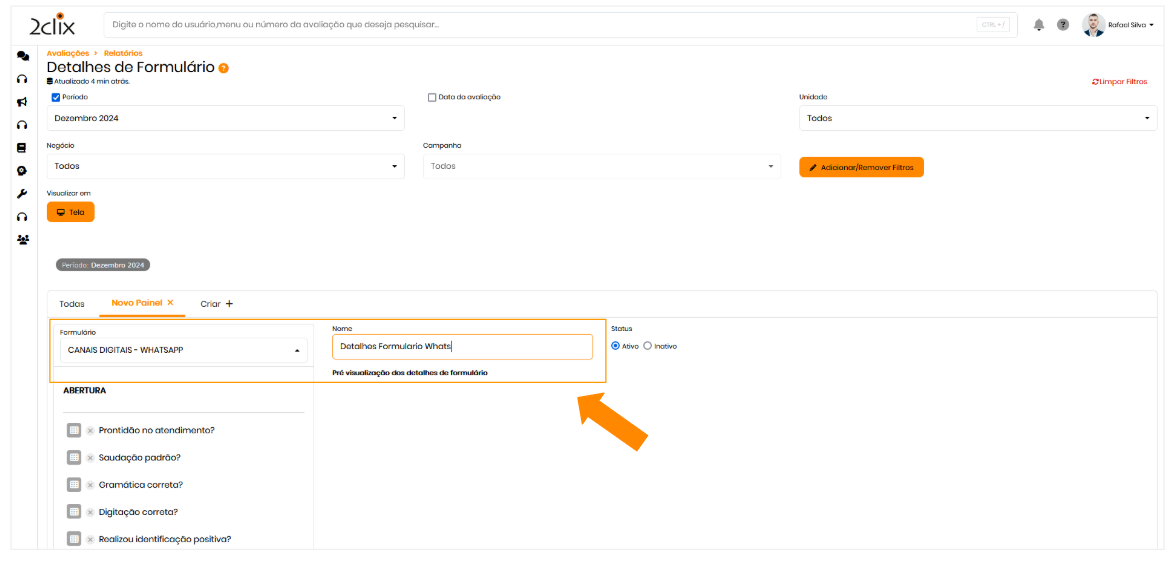This screenshot has width=1171, height=562.
Task: Open the book icon in sidebar
Action: pos(22,148)
